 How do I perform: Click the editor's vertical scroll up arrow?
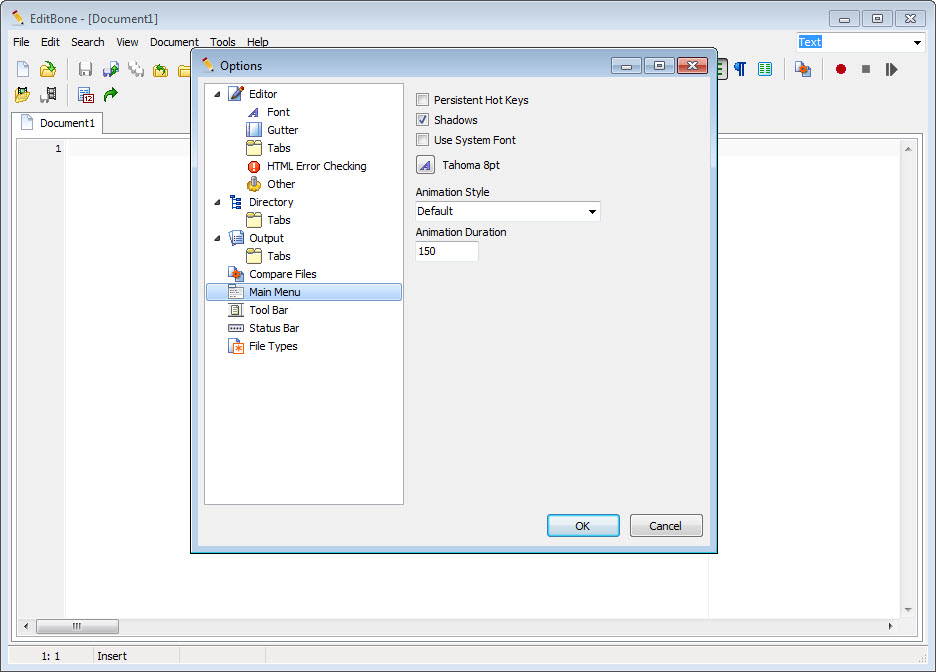coord(908,149)
